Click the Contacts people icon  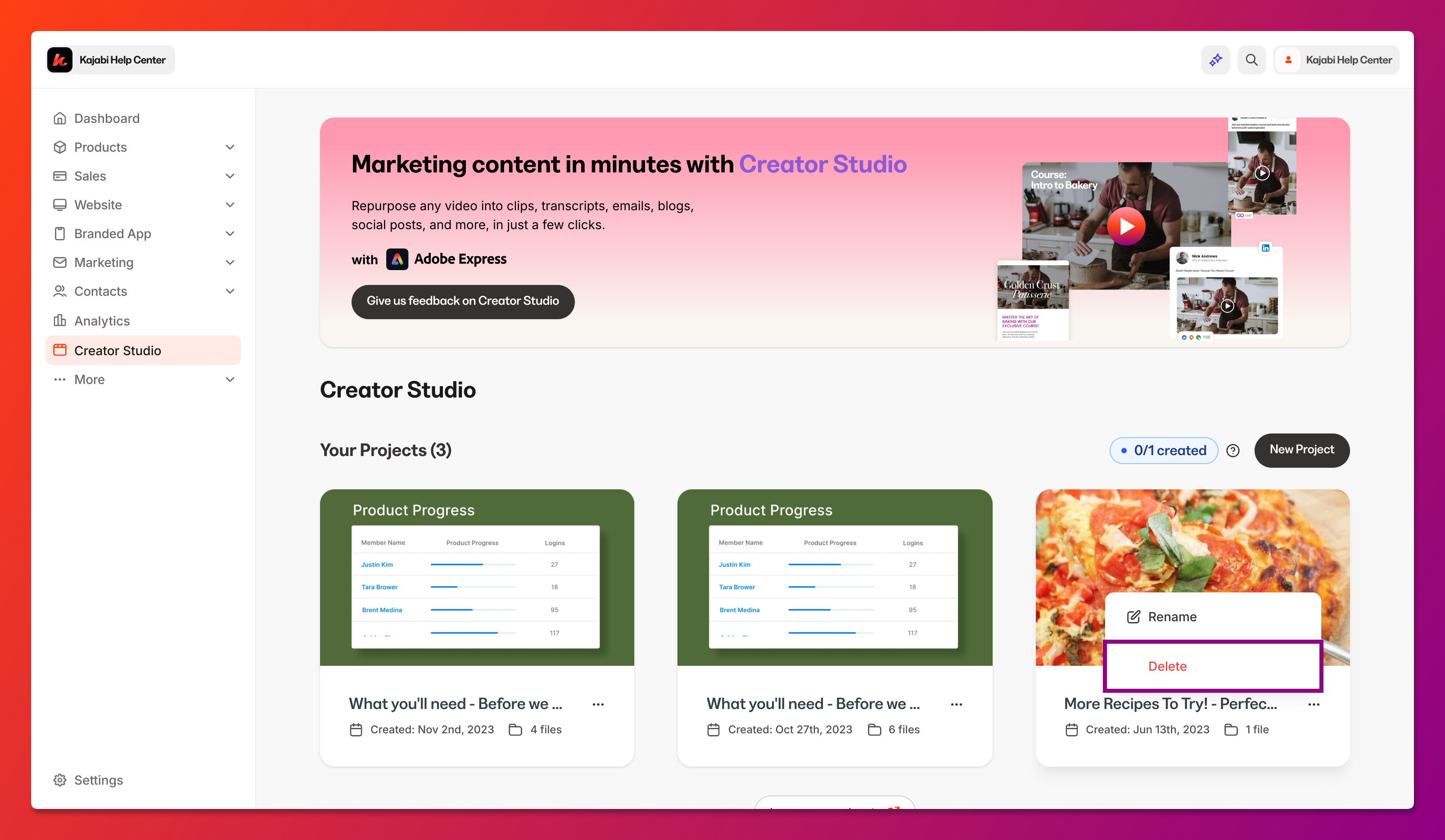59,291
